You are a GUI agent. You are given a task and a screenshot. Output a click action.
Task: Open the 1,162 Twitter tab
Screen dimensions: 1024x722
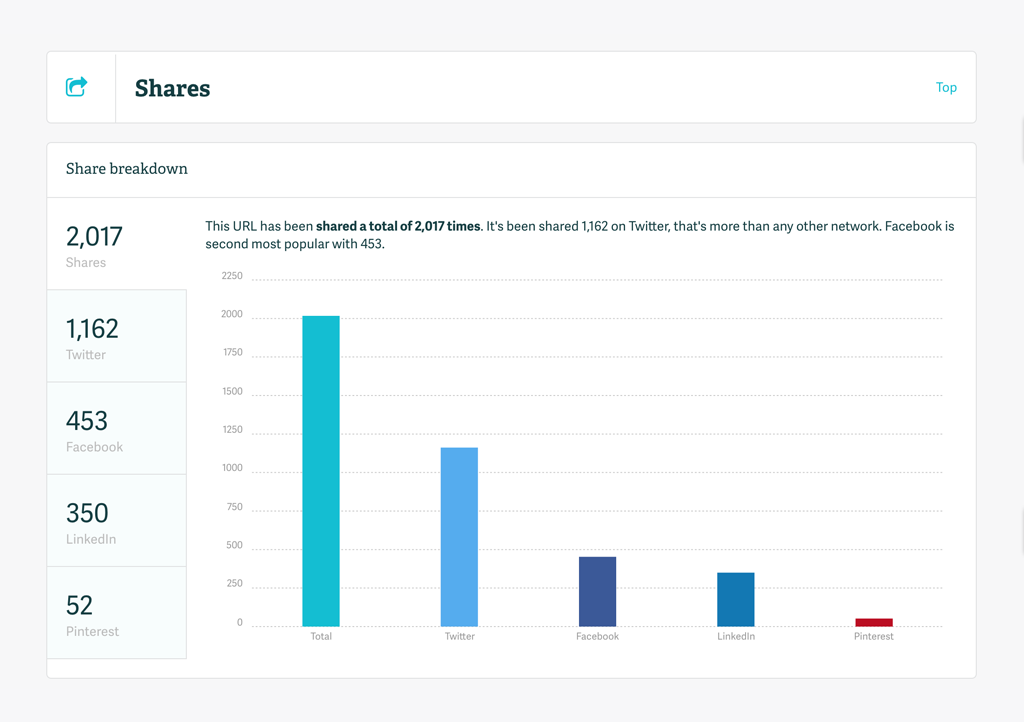pyautogui.click(x=116, y=337)
